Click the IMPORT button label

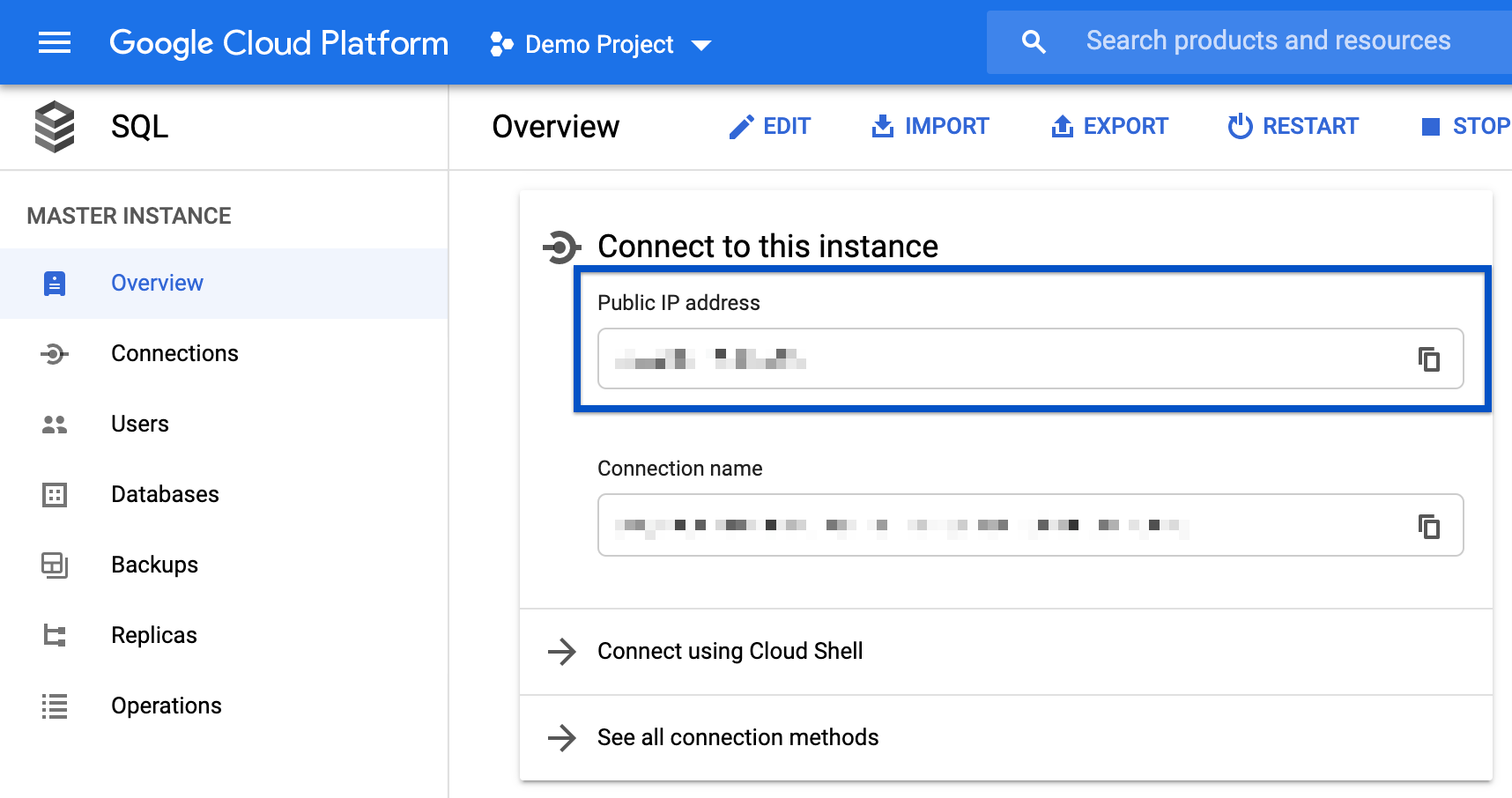click(947, 127)
